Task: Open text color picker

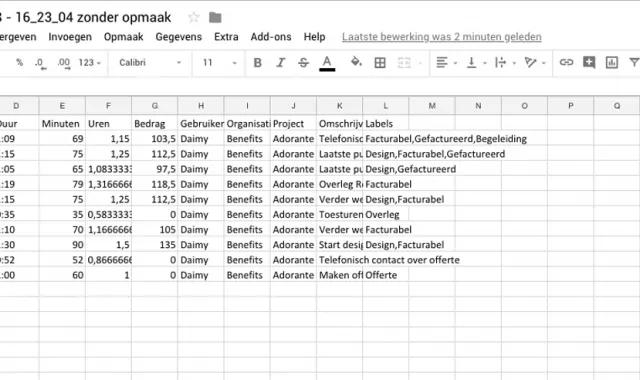Action: [327, 63]
